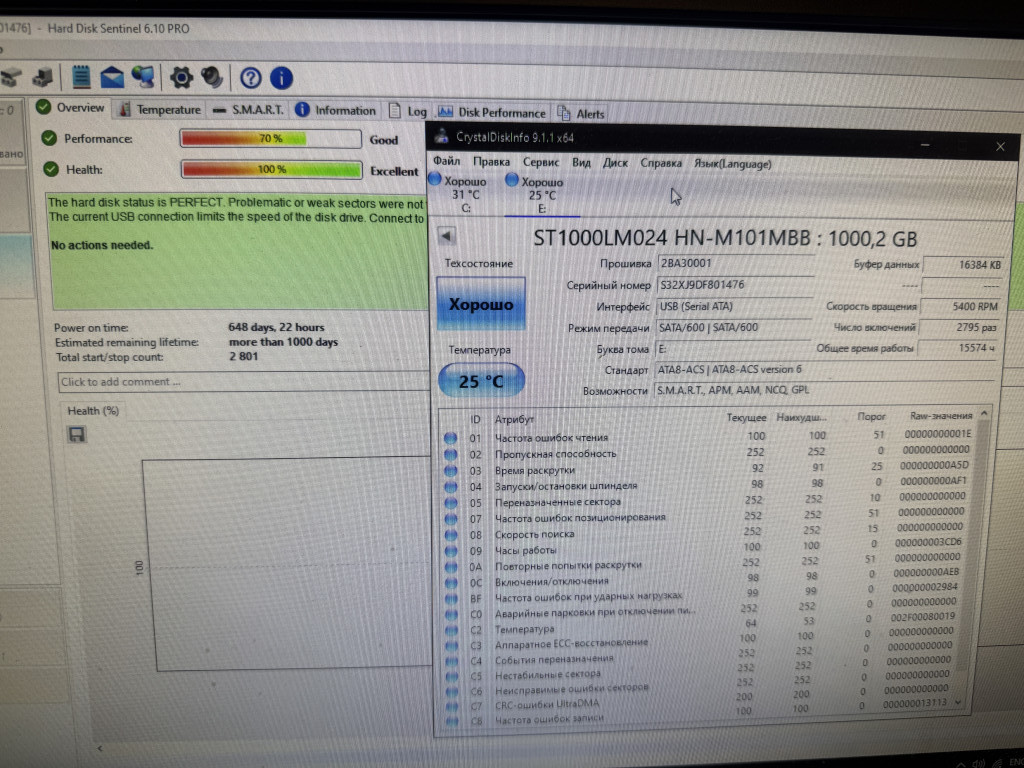Click the globe network monitor toolbar icon
Screen dimensions: 1024x768
(143, 77)
